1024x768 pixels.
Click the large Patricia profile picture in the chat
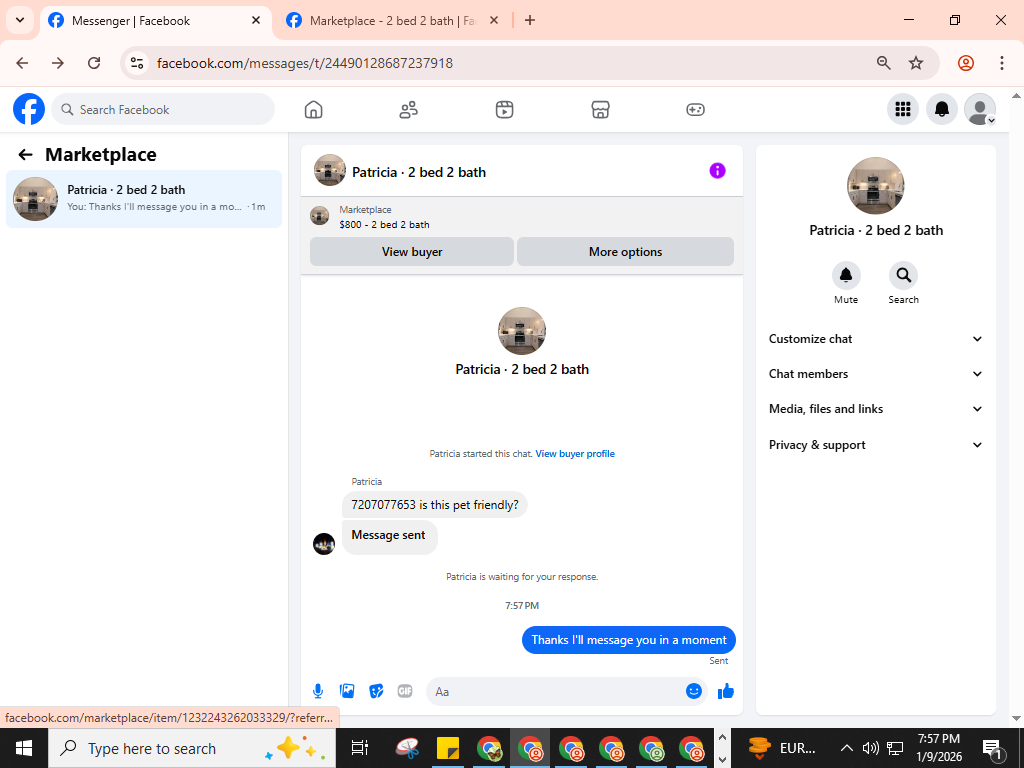[x=522, y=331]
